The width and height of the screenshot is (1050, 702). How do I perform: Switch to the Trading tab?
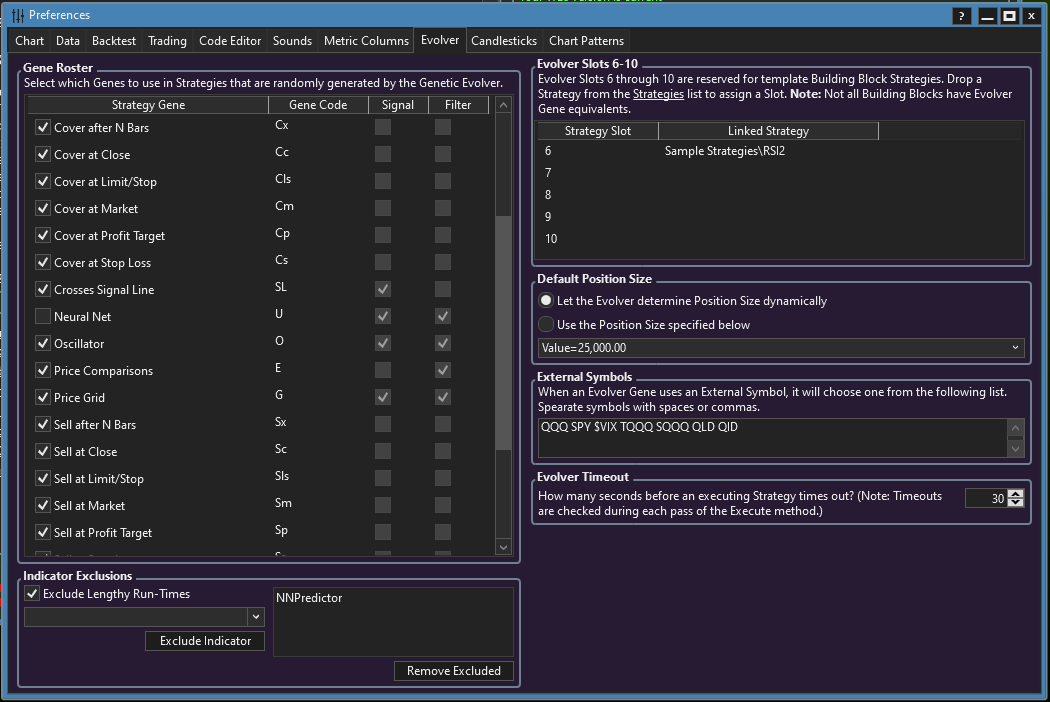(x=167, y=41)
